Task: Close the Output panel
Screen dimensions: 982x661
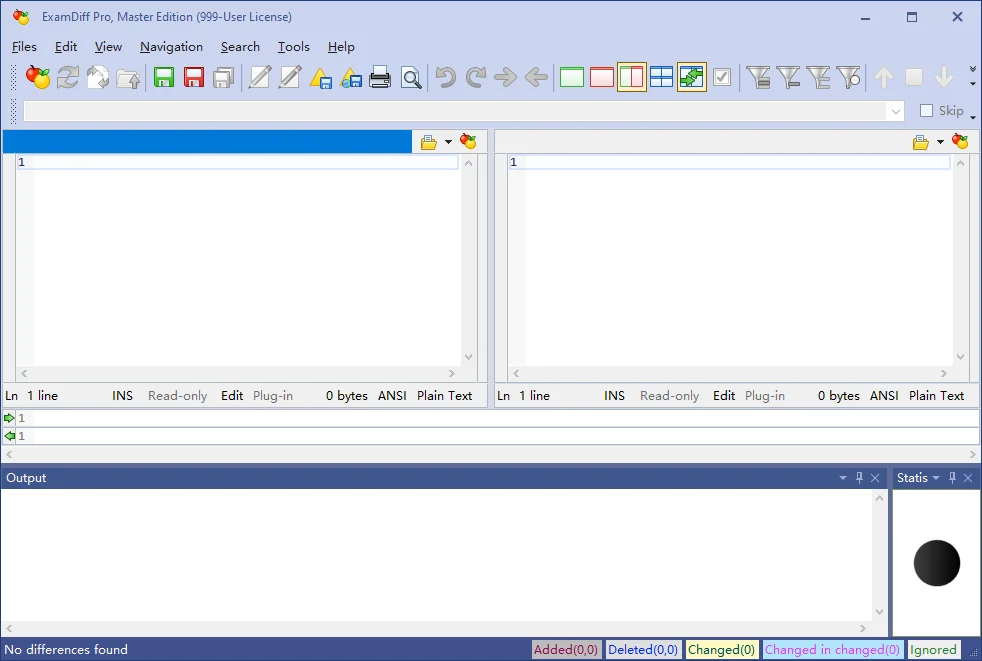Action: click(875, 478)
